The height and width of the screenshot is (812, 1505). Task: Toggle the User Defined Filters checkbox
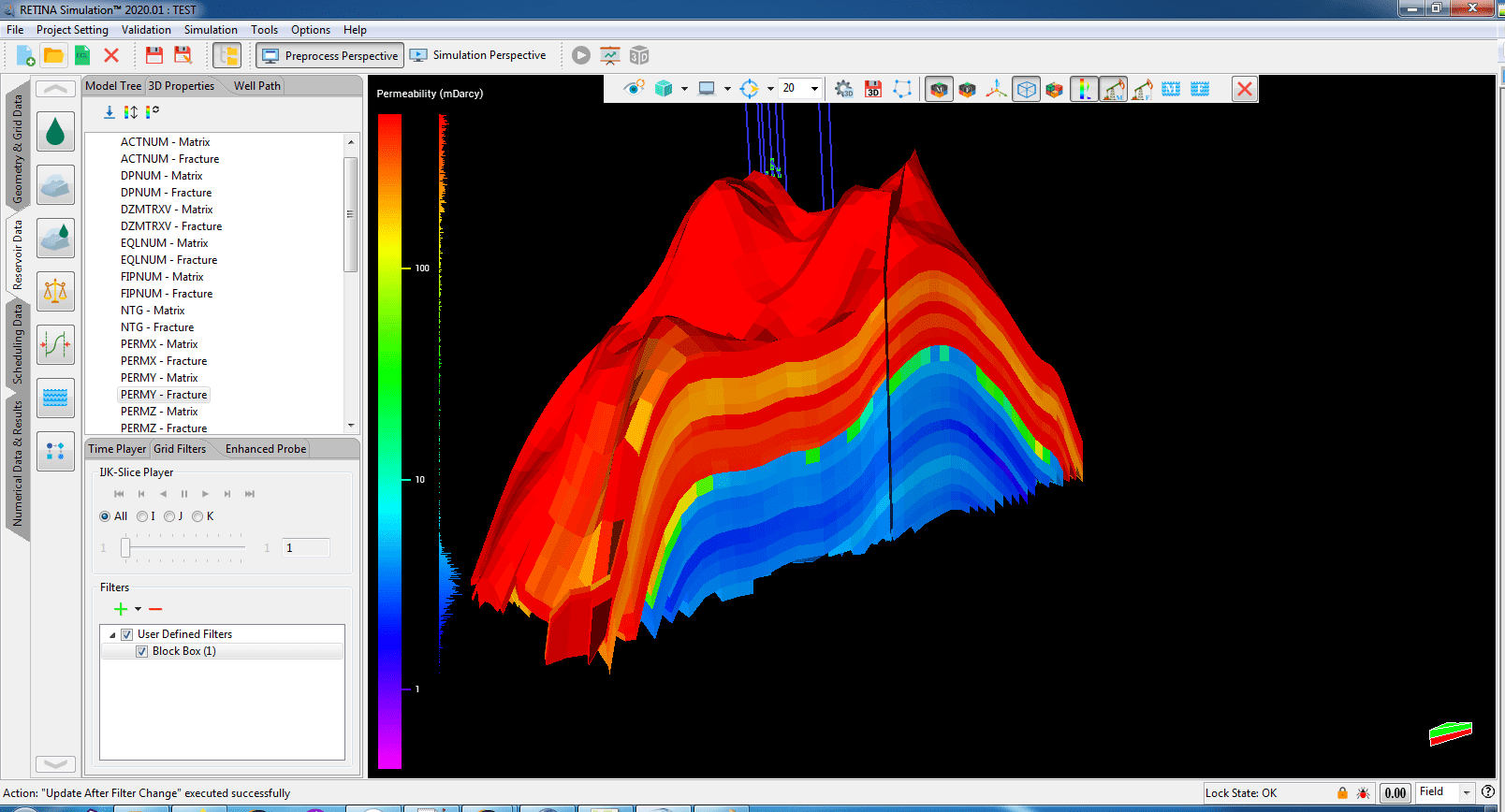[x=126, y=634]
